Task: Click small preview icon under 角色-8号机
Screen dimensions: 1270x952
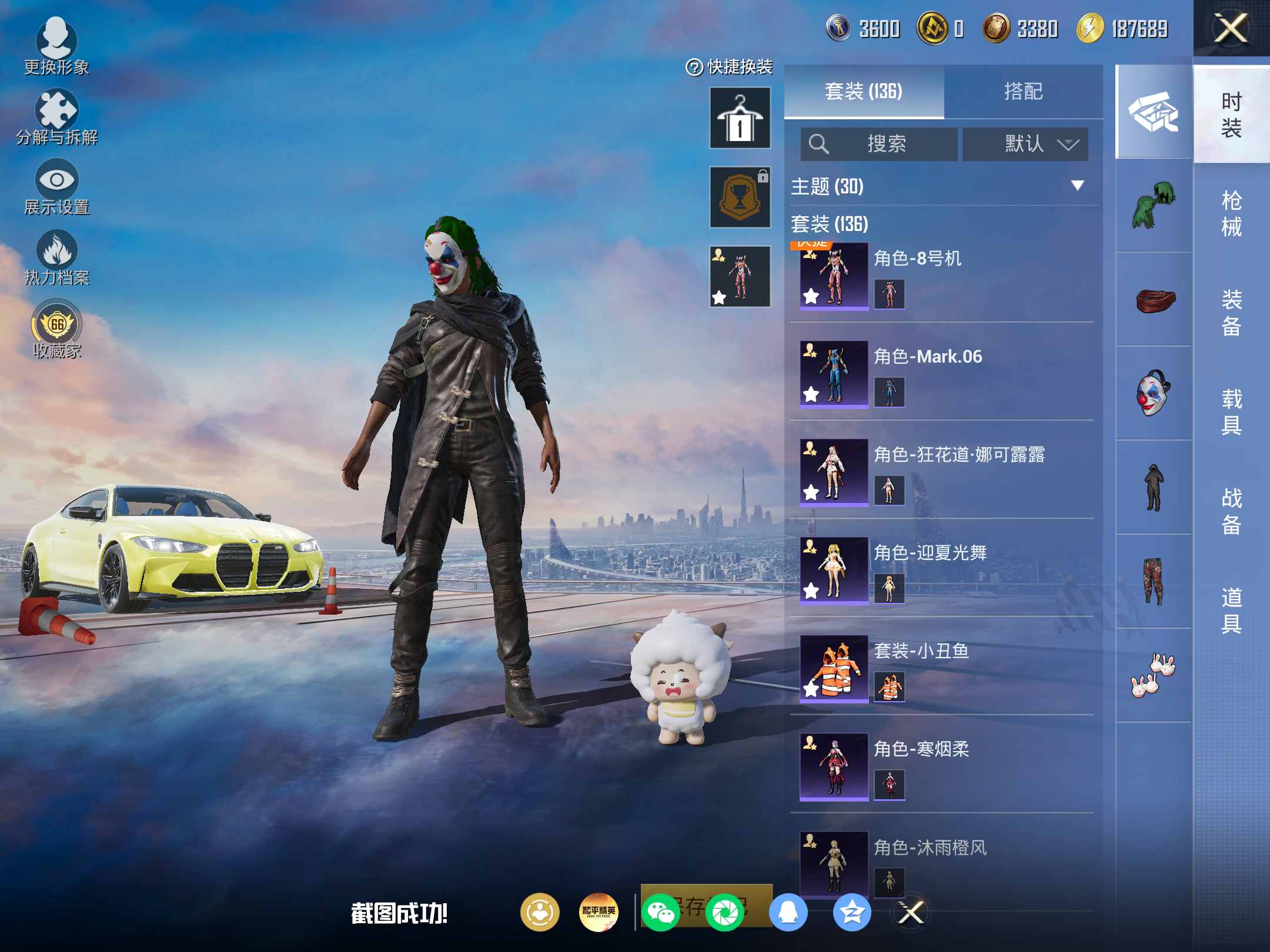Action: pyautogui.click(x=889, y=294)
